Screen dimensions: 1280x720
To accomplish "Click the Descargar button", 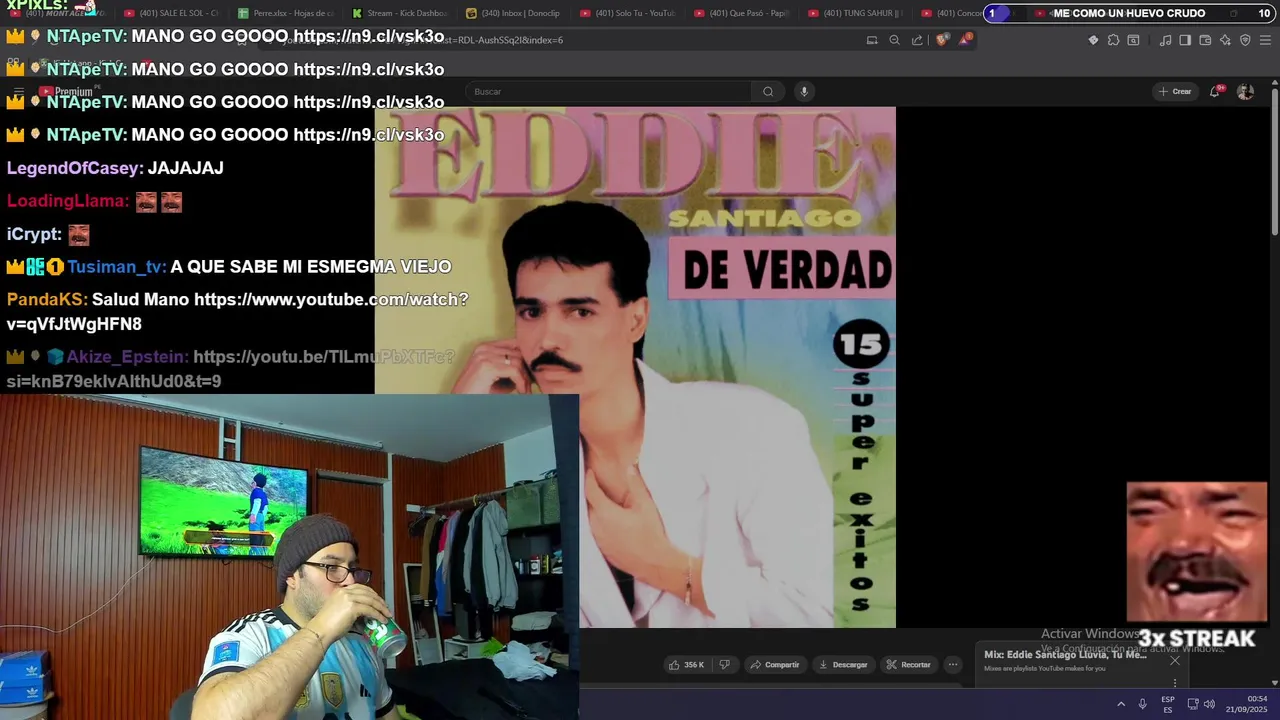I will (x=843, y=665).
